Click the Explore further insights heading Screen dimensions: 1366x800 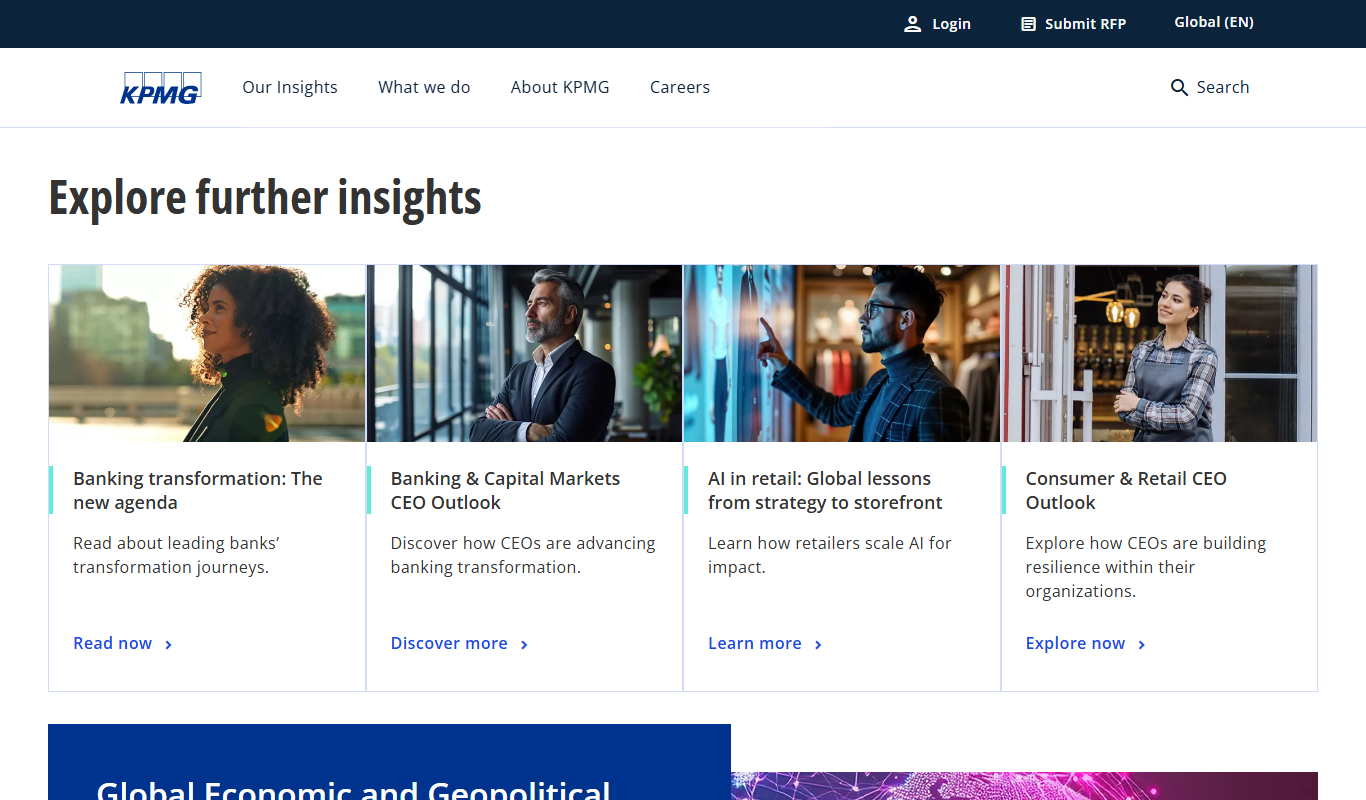265,197
